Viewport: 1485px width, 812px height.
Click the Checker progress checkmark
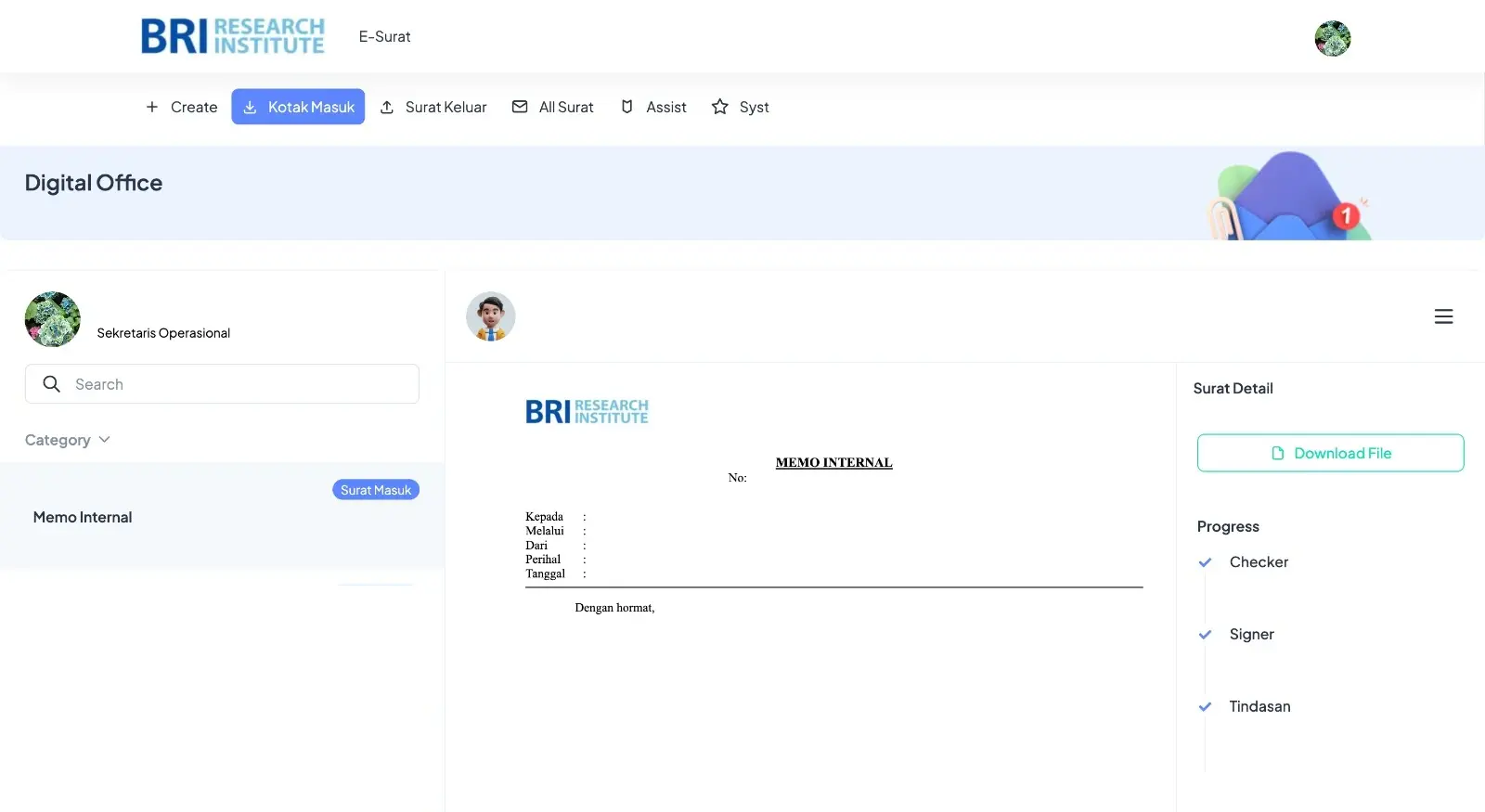coord(1205,562)
